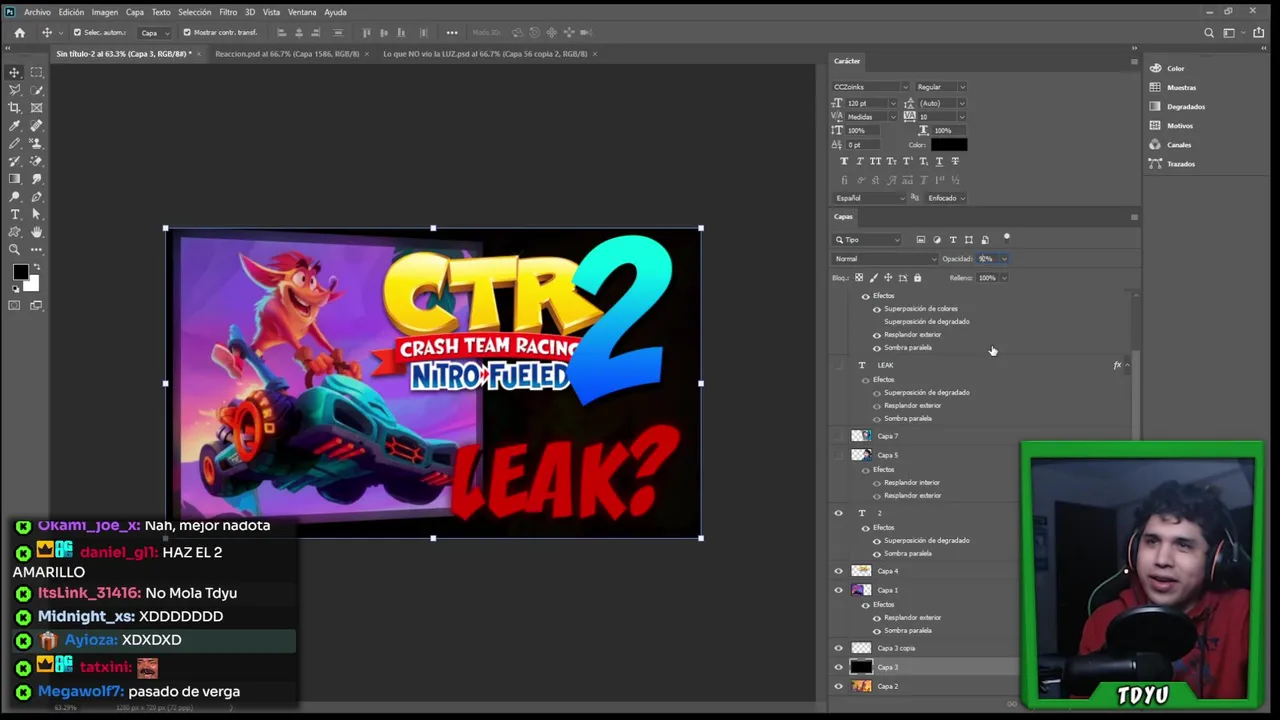Filter layers by adjustment layers icon
Screen dimensions: 1280x720
(x=937, y=240)
